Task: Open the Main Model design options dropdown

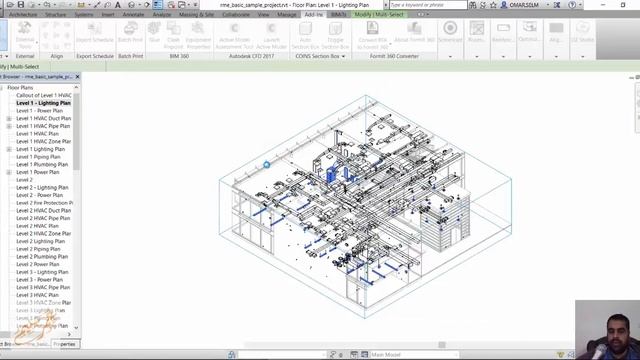Action: pos(414,355)
